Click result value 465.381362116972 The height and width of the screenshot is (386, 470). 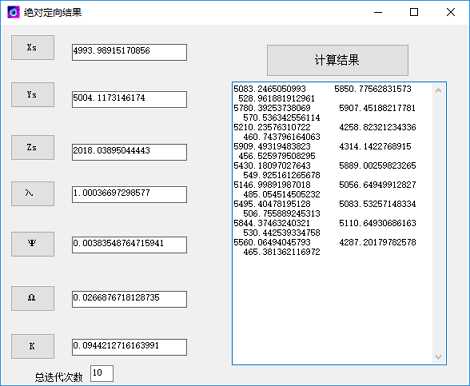coord(282,252)
